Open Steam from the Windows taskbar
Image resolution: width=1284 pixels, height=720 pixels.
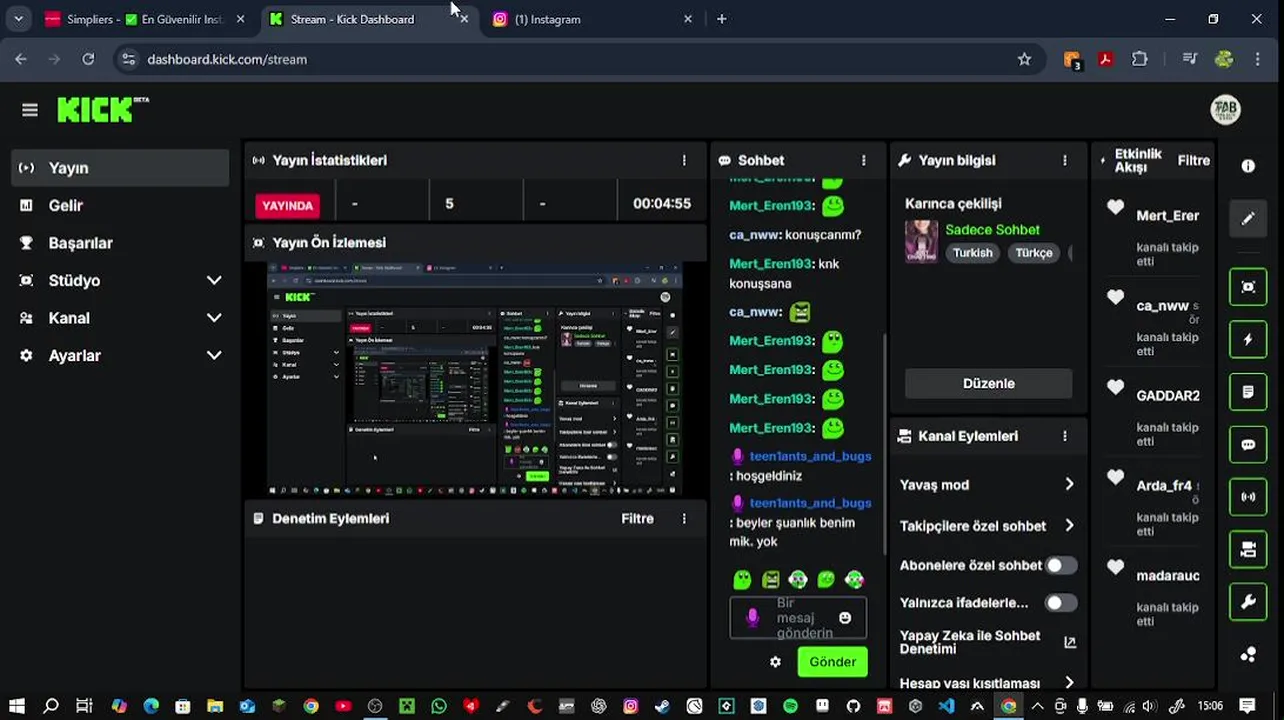tap(662, 706)
